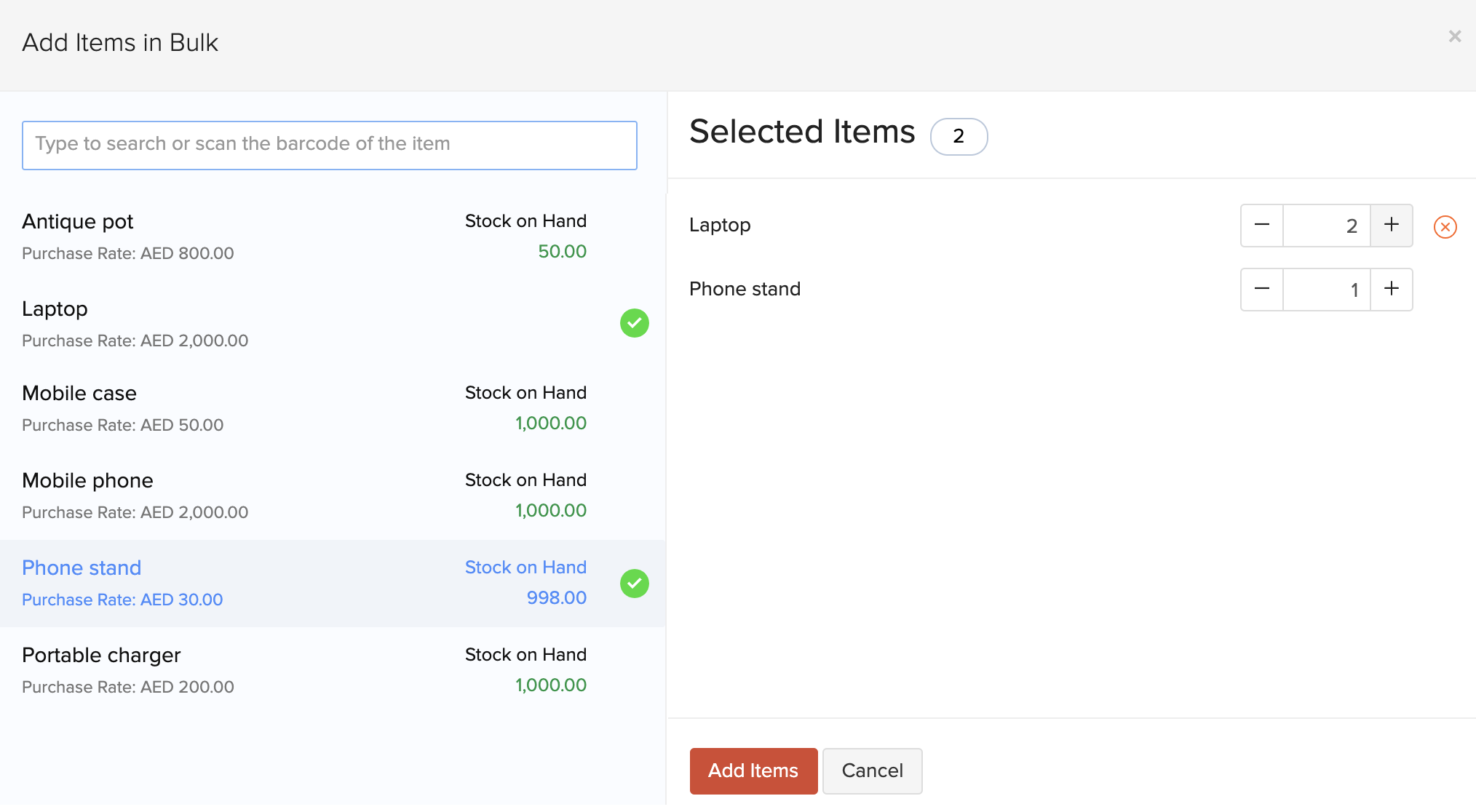Deselect the currently highlighted Phone stand

[634, 583]
